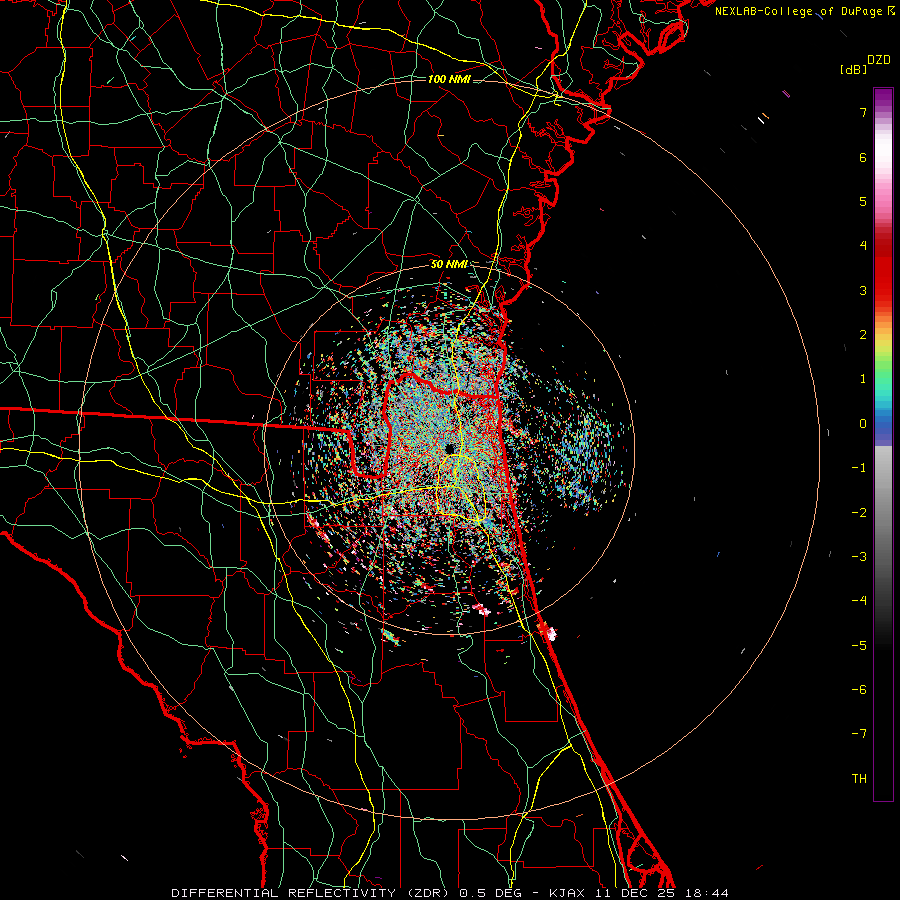The width and height of the screenshot is (900, 900).
Task: Click the "18:44" timestamp in the caption
Action: pos(707,893)
